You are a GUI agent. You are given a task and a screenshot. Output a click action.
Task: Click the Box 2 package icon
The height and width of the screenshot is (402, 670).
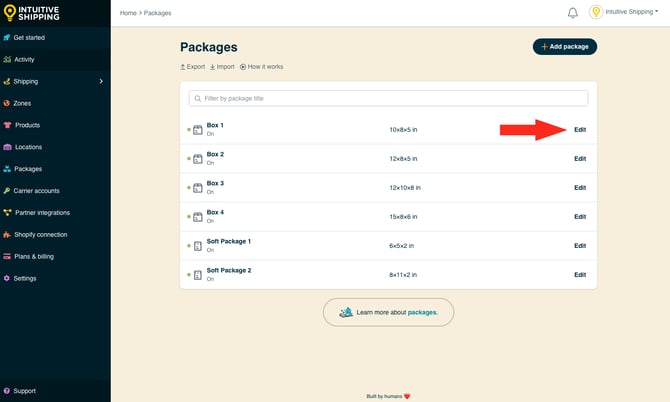[197, 159]
